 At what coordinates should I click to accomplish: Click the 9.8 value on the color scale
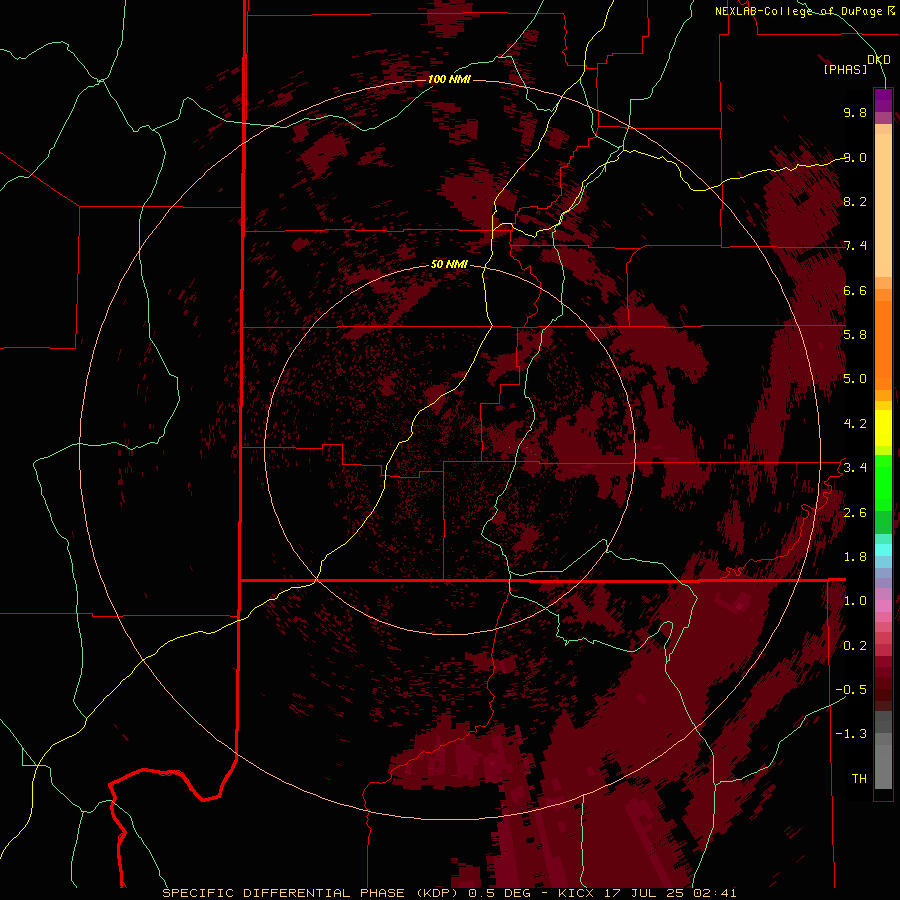click(x=855, y=112)
